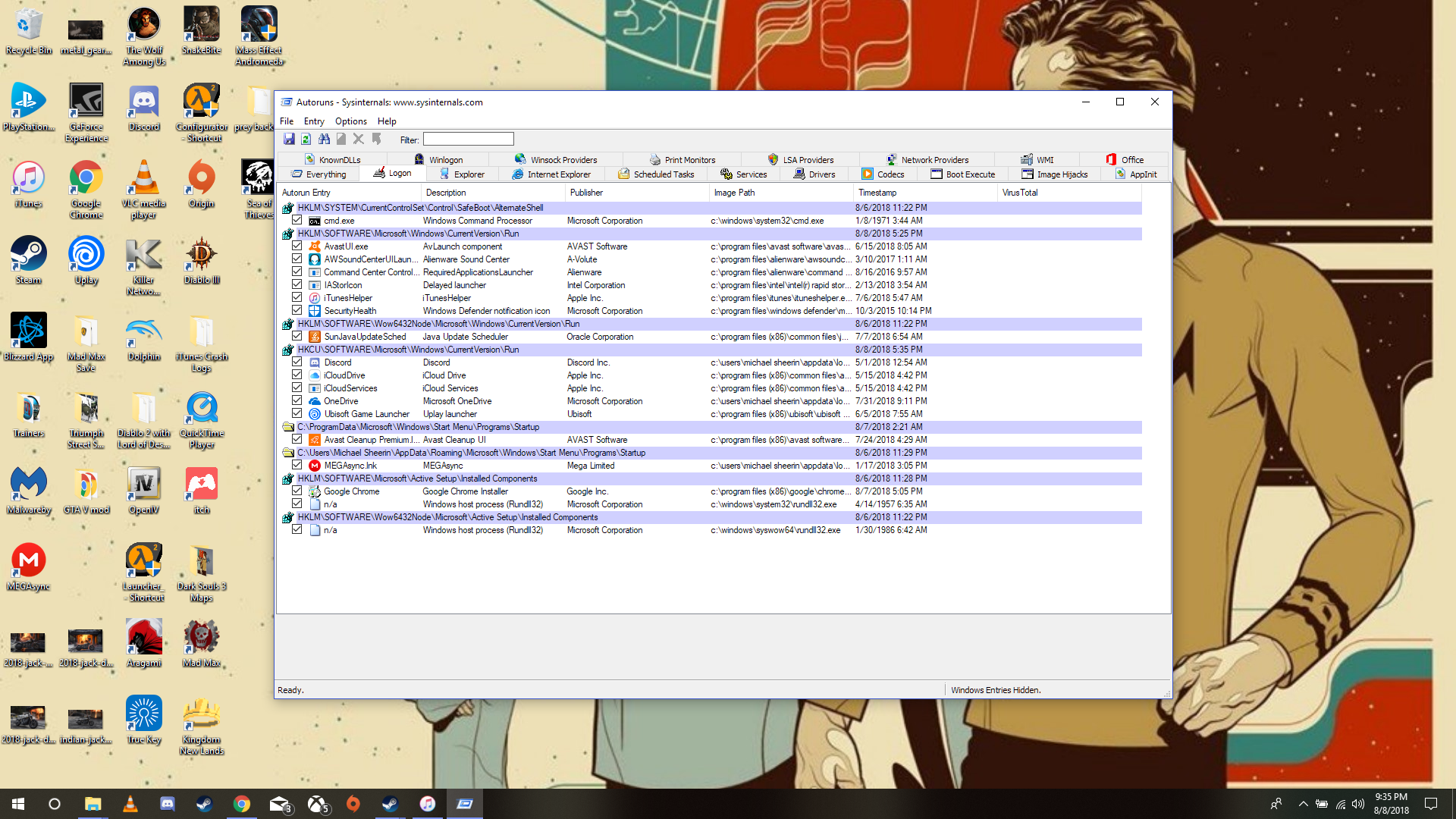The image size is (1456, 819).
Task: Switch to the KnownDLLs tab
Action: tap(332, 160)
